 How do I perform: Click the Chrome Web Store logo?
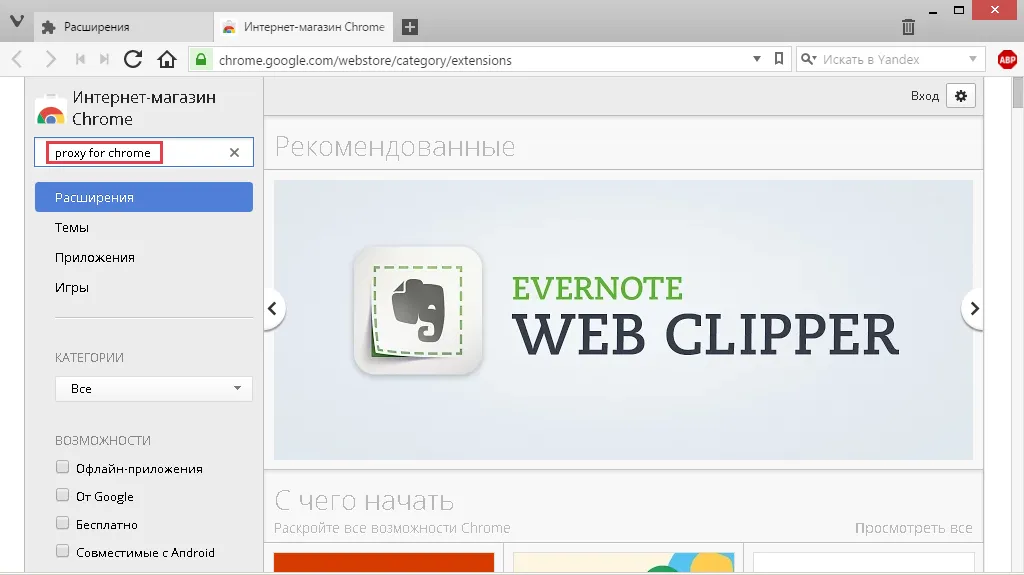(50, 109)
